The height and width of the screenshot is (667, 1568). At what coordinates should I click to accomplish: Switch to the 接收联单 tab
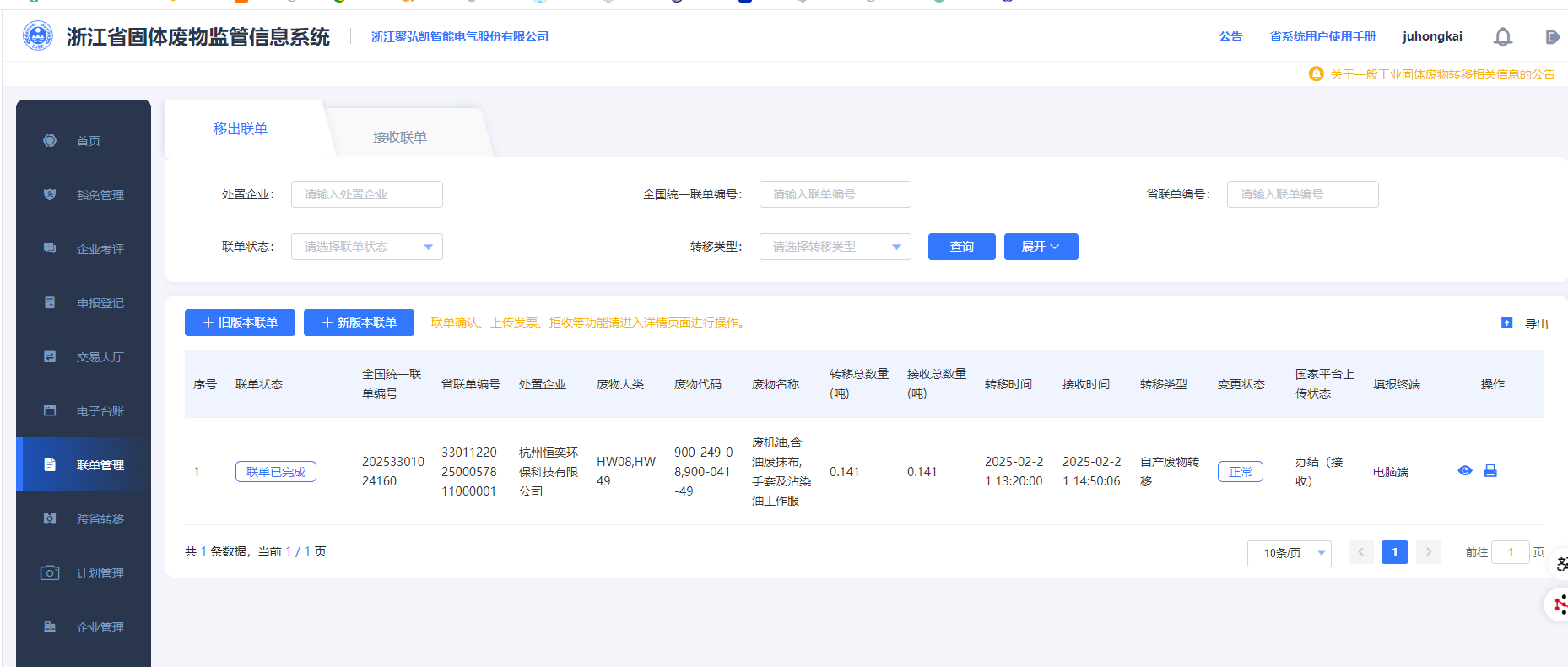tap(400, 137)
